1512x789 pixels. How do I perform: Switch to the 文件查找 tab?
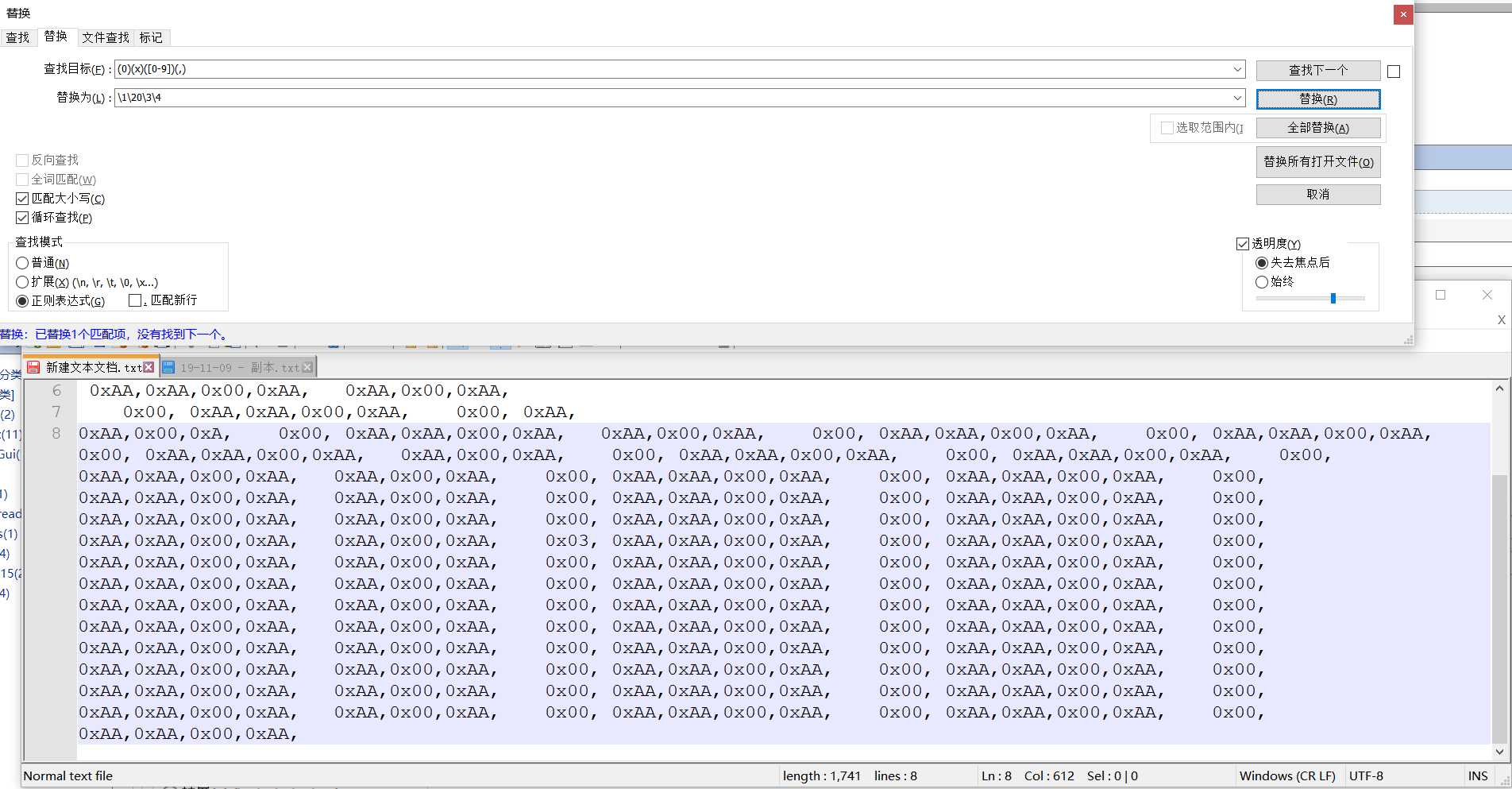[x=106, y=37]
